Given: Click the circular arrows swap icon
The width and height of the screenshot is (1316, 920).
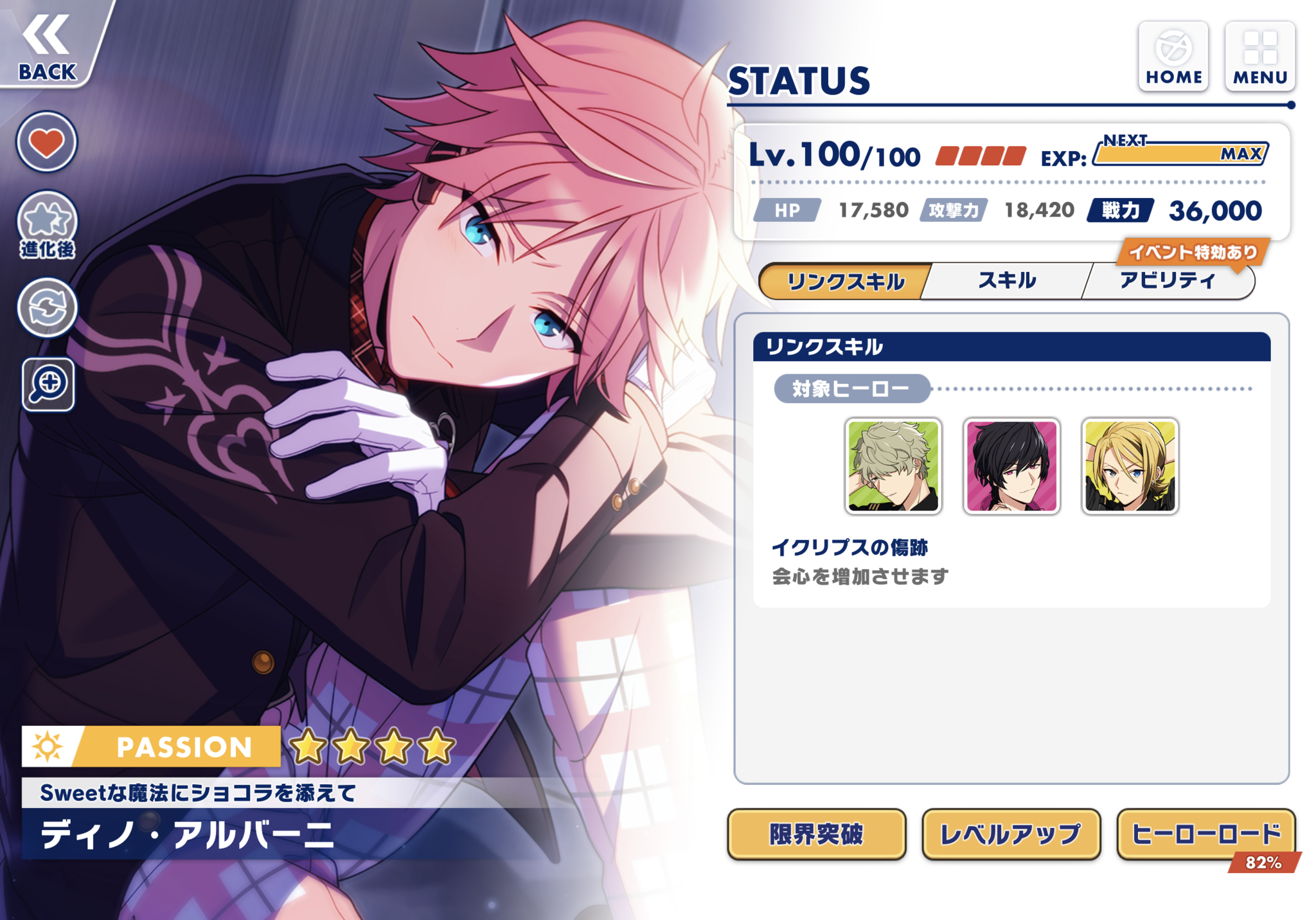Looking at the screenshot, I should [47, 307].
